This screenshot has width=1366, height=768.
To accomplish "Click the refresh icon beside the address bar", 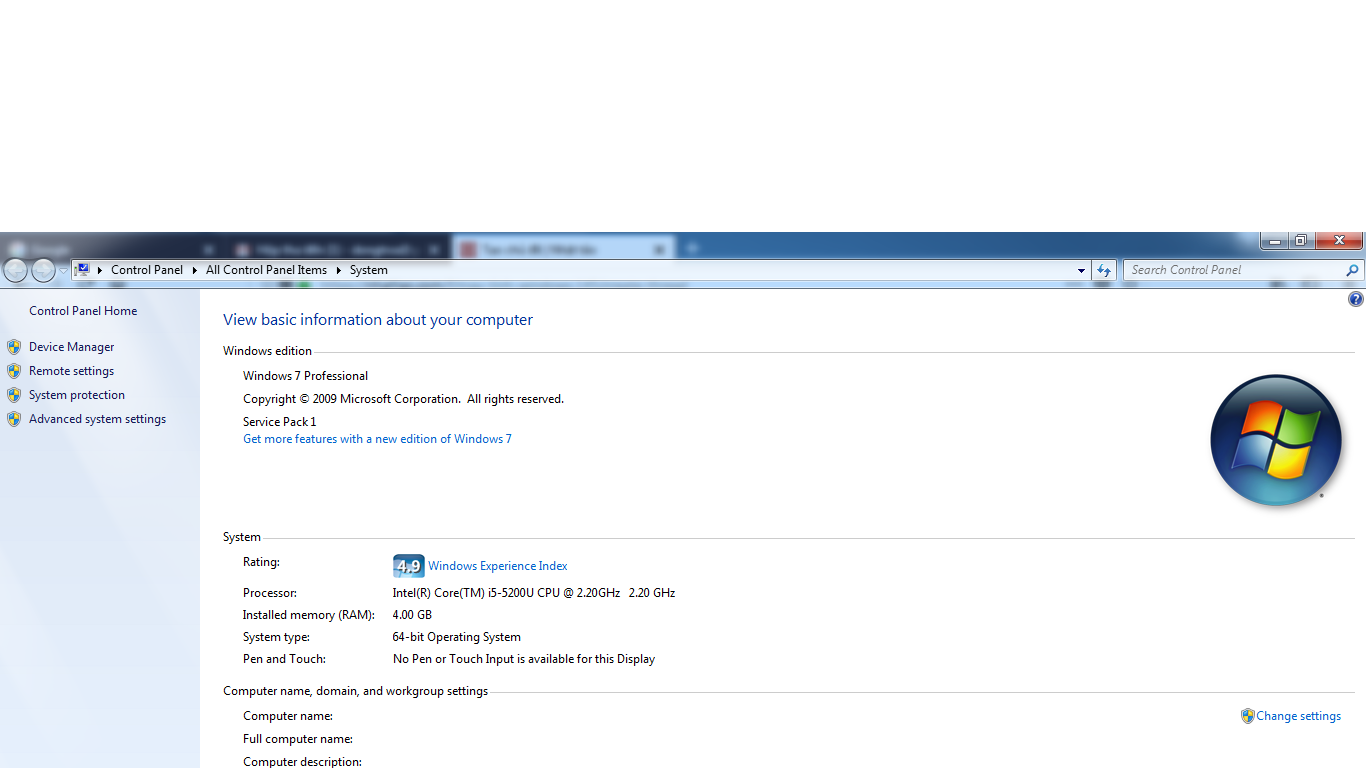I will (1104, 270).
